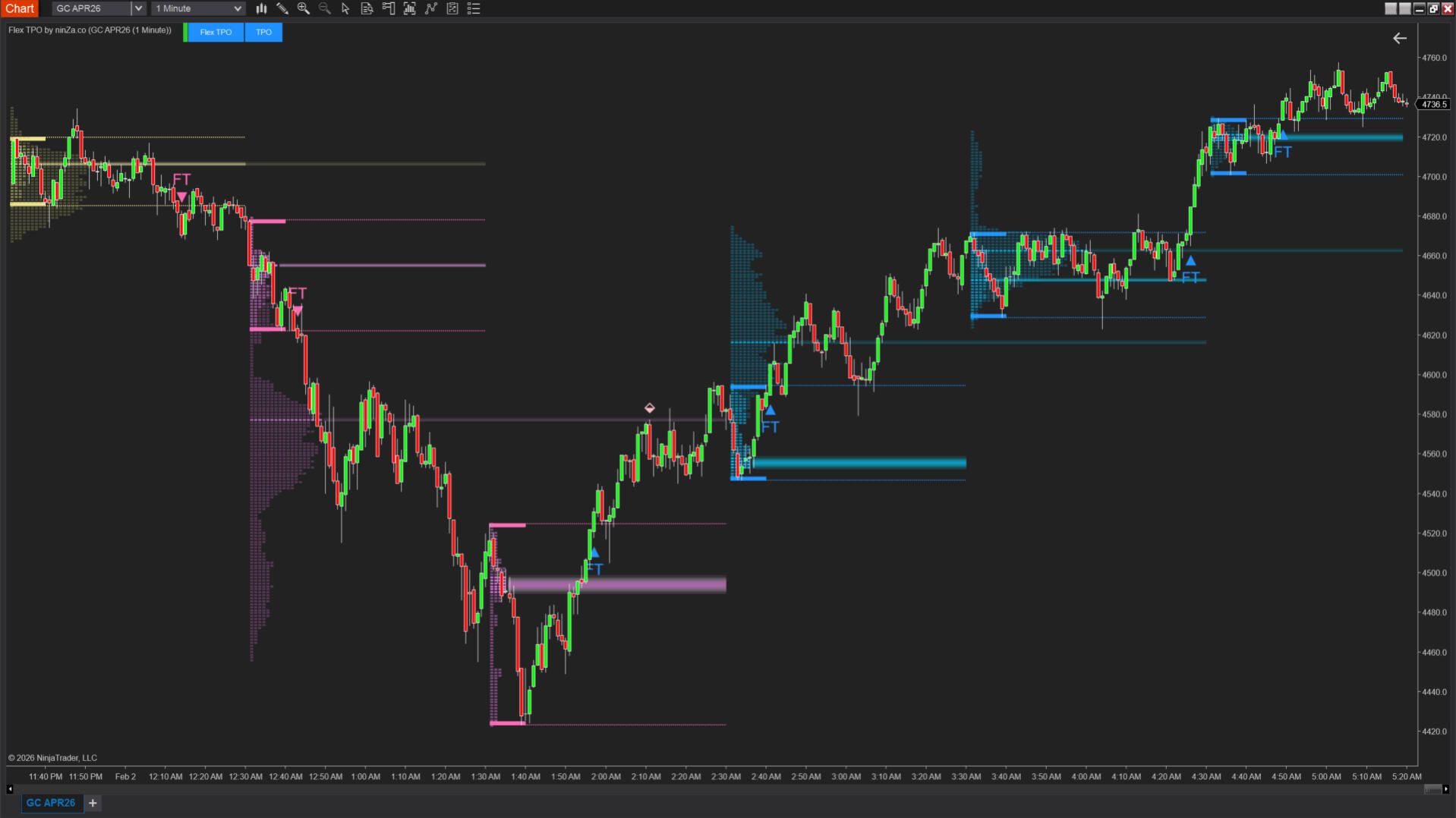Toggle the Flex TPO indicator button

(x=216, y=32)
